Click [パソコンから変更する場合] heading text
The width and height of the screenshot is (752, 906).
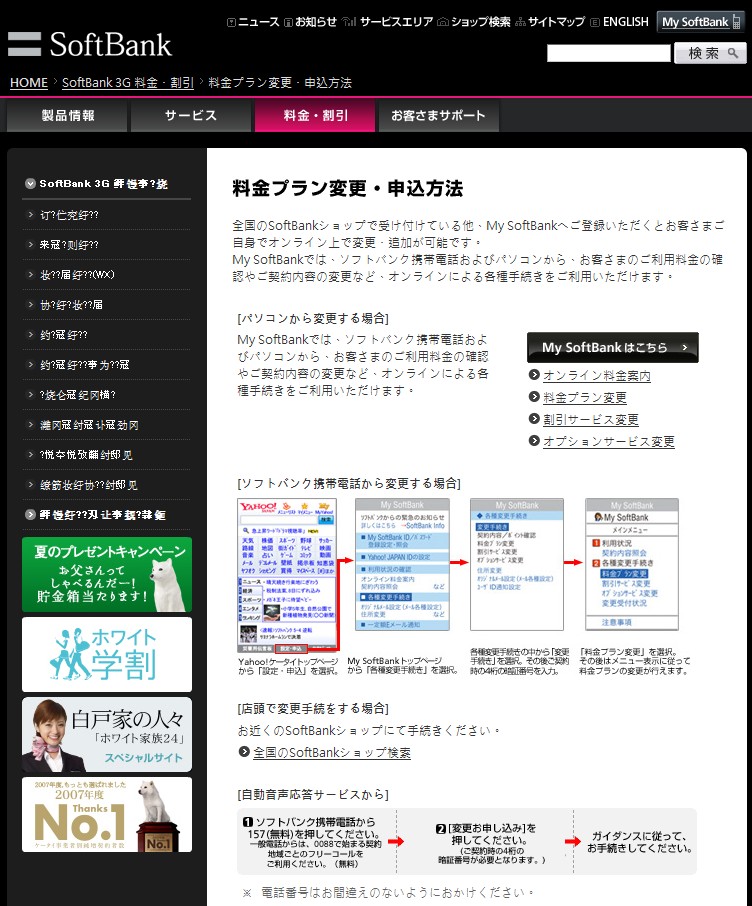313,318
